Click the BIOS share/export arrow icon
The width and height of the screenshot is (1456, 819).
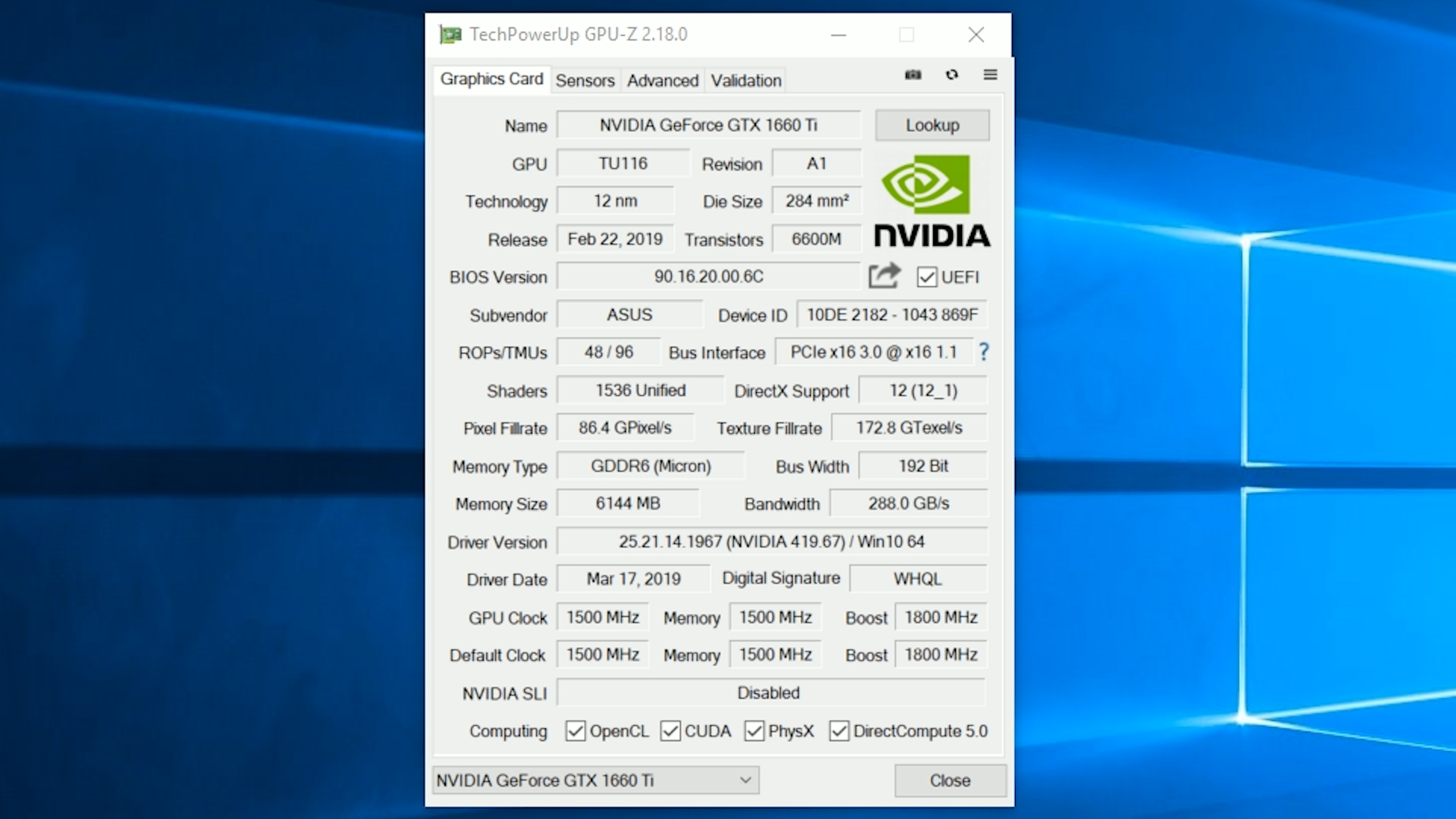click(885, 276)
